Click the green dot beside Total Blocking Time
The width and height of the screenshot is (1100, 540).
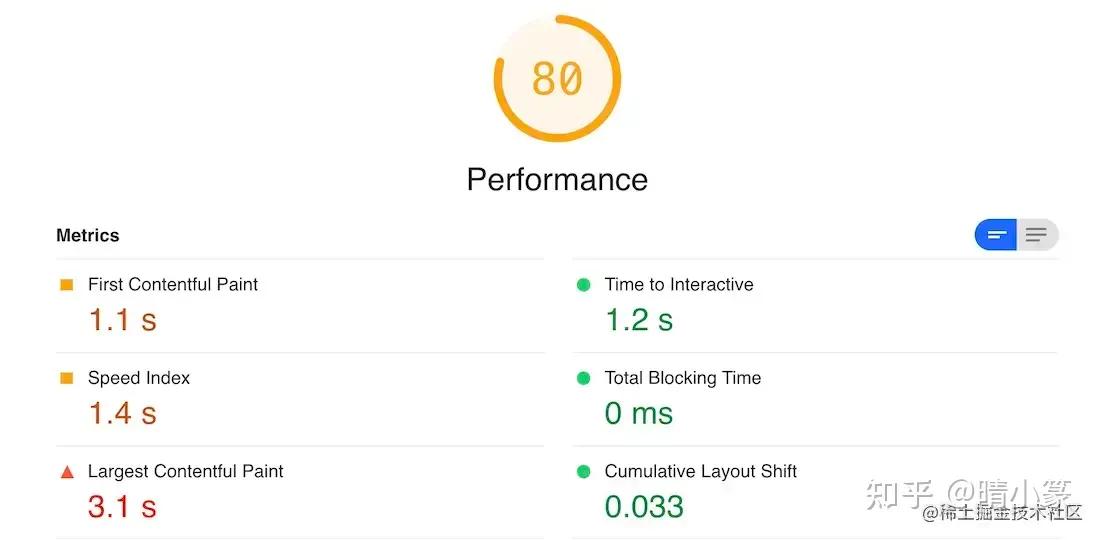584,378
